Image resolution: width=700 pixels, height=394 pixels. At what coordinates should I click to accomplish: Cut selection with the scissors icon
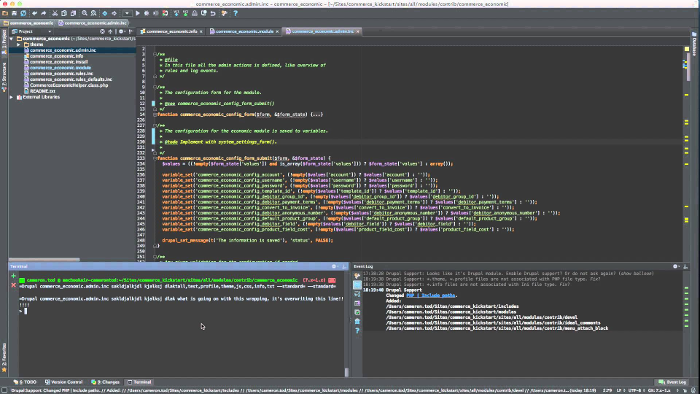pos(55,13)
